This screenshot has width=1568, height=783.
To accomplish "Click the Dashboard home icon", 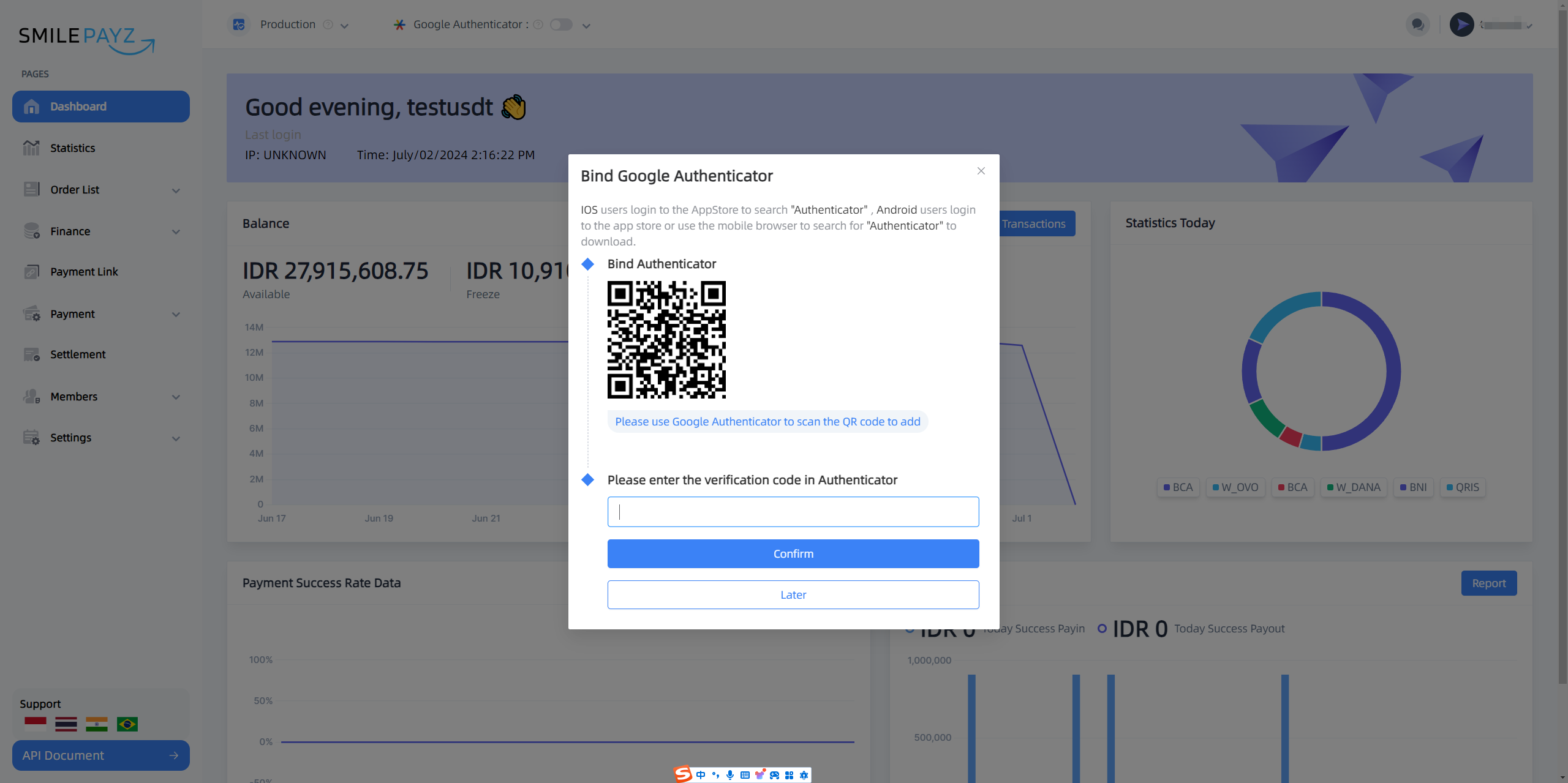I will (x=32, y=107).
